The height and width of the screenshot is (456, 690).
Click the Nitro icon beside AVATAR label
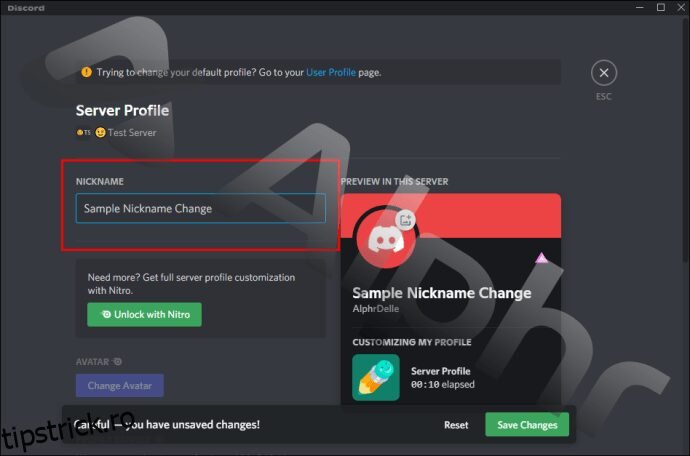click(117, 361)
